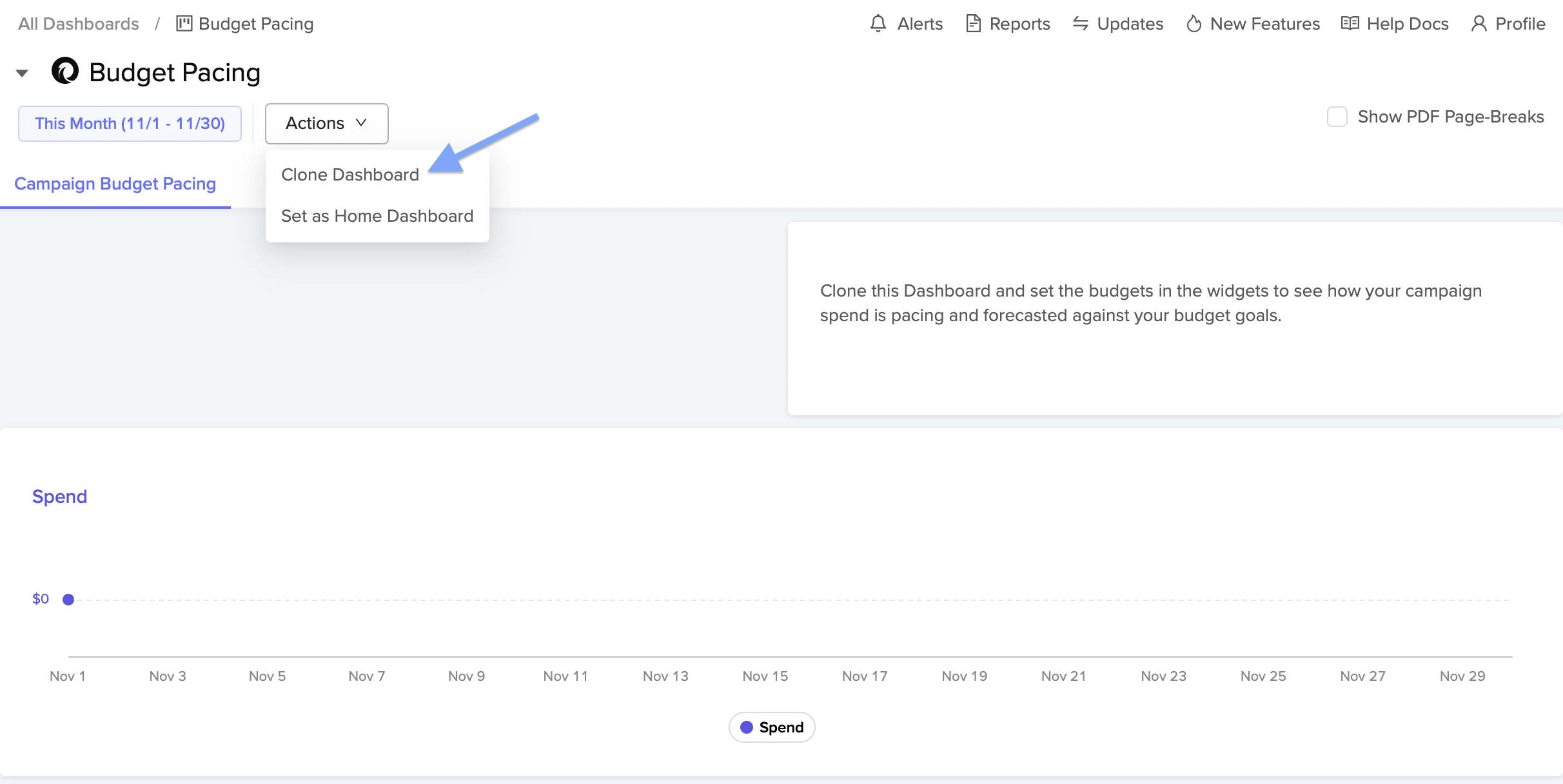The image size is (1563, 784).
Task: Collapse the dashboard header triangle arrow
Action: point(22,73)
